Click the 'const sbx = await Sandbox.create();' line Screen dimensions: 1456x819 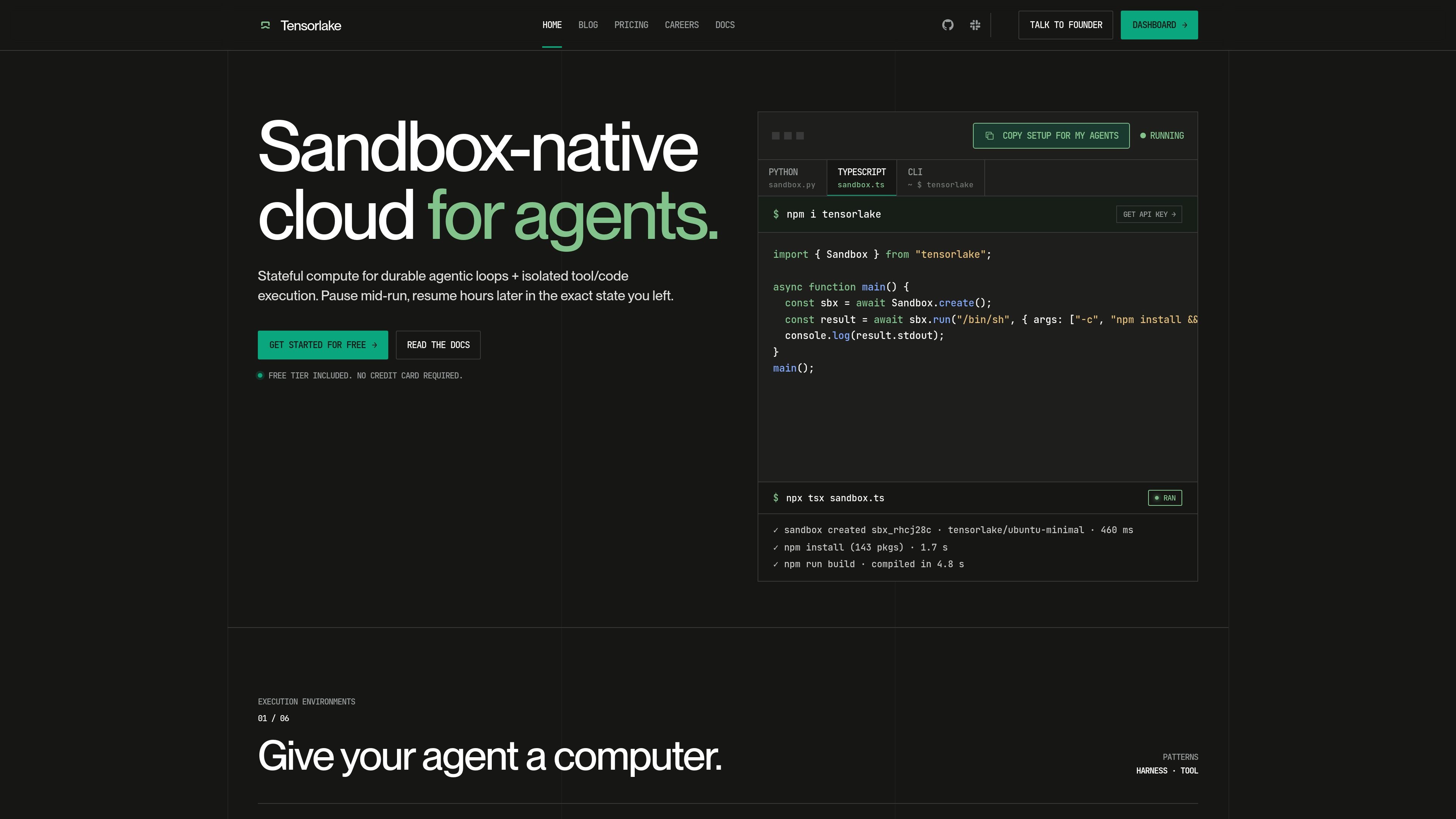[x=888, y=303]
